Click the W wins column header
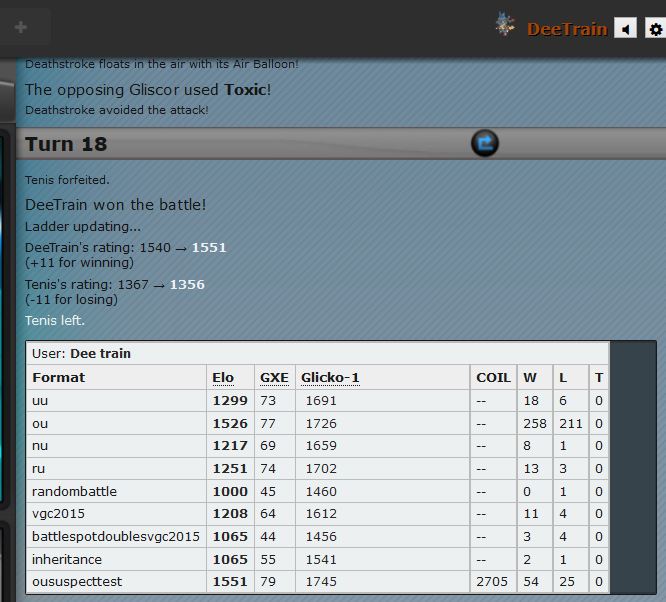Screen dimensions: 666x602 530,377
